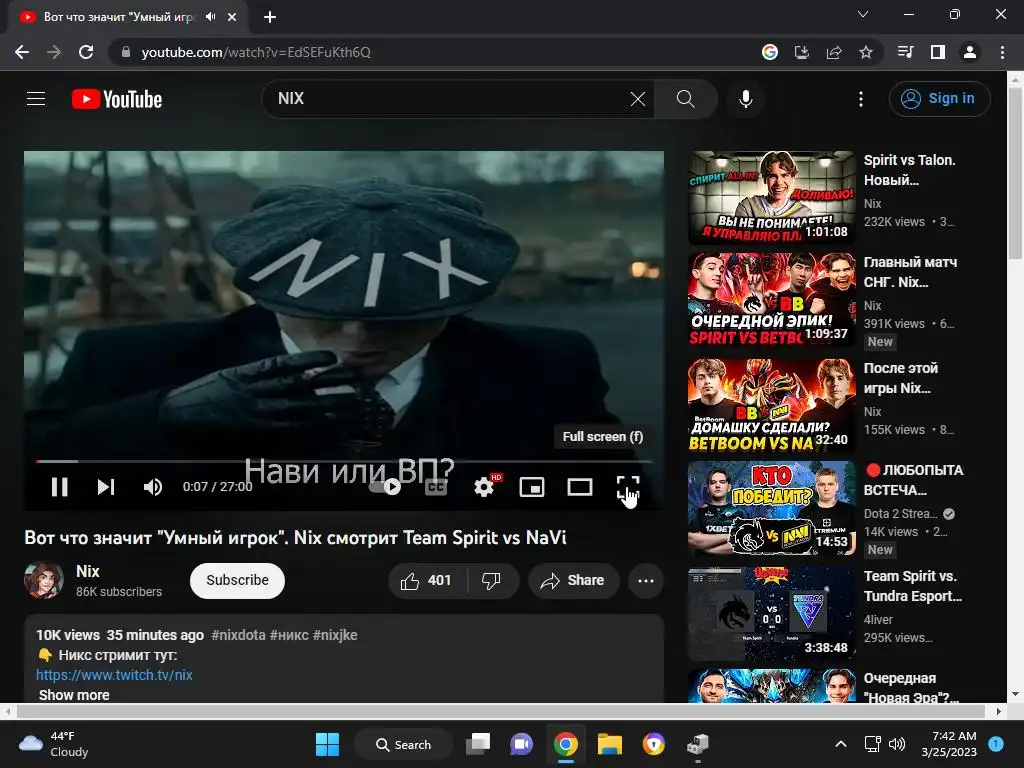Open clock showing 7:42 AM
This screenshot has width=1024, height=768.
pos(949,744)
